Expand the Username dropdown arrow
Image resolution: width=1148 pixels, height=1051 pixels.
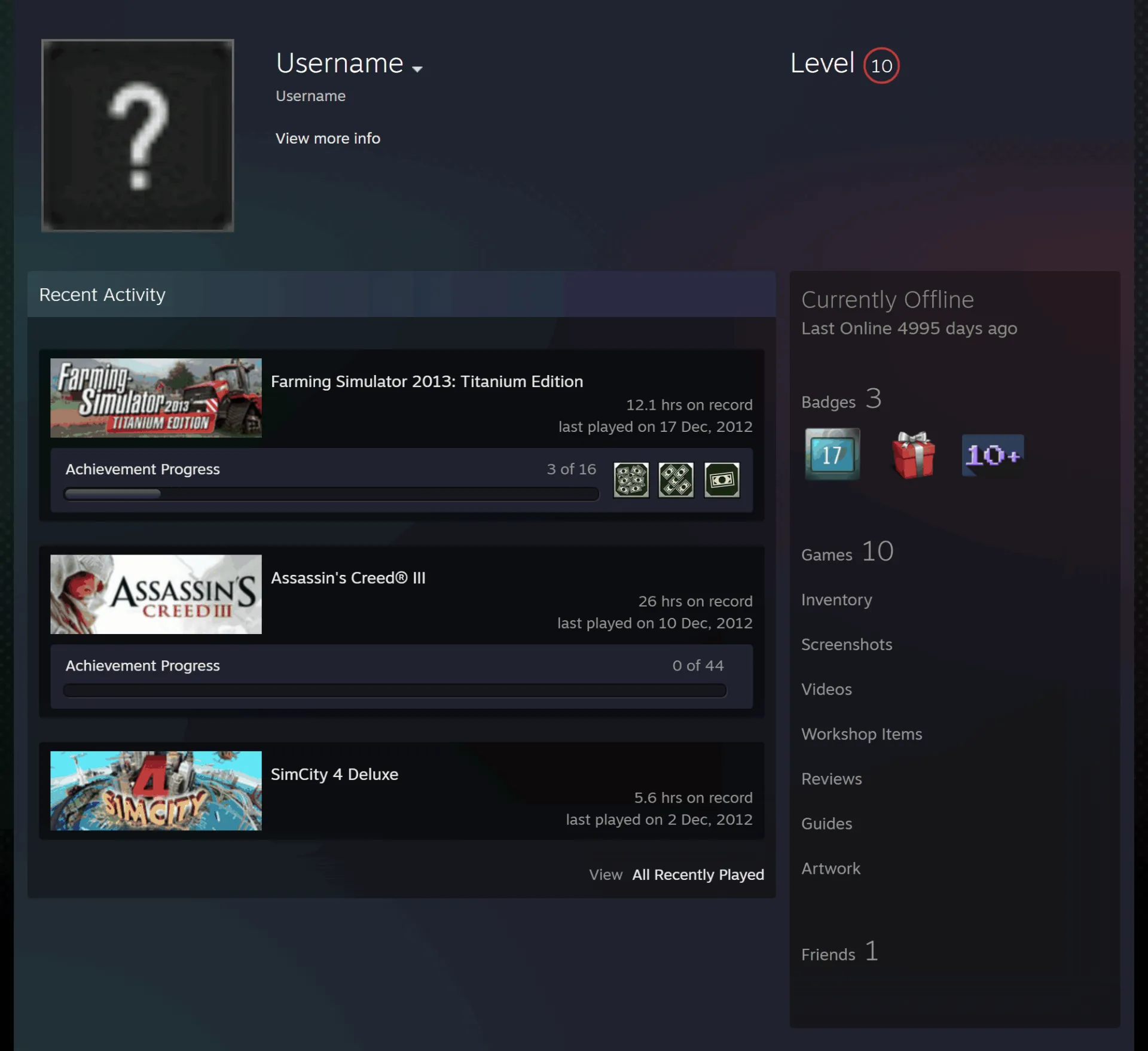point(417,69)
